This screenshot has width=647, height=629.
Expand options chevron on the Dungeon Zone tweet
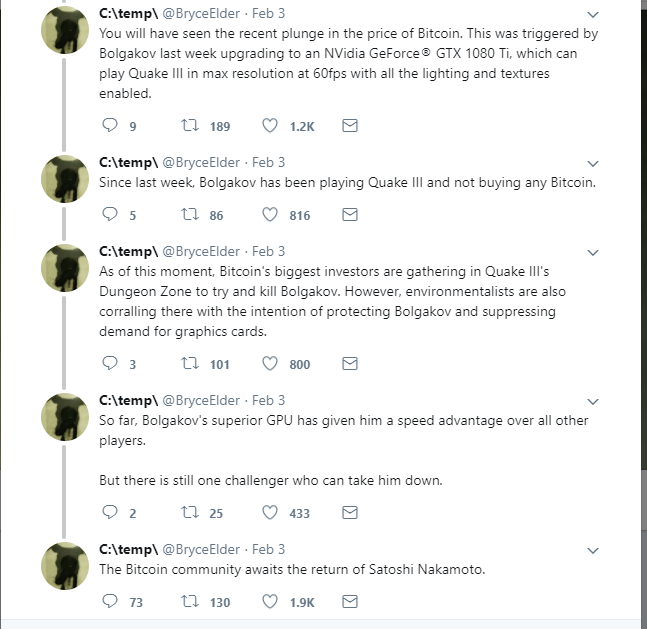point(592,253)
